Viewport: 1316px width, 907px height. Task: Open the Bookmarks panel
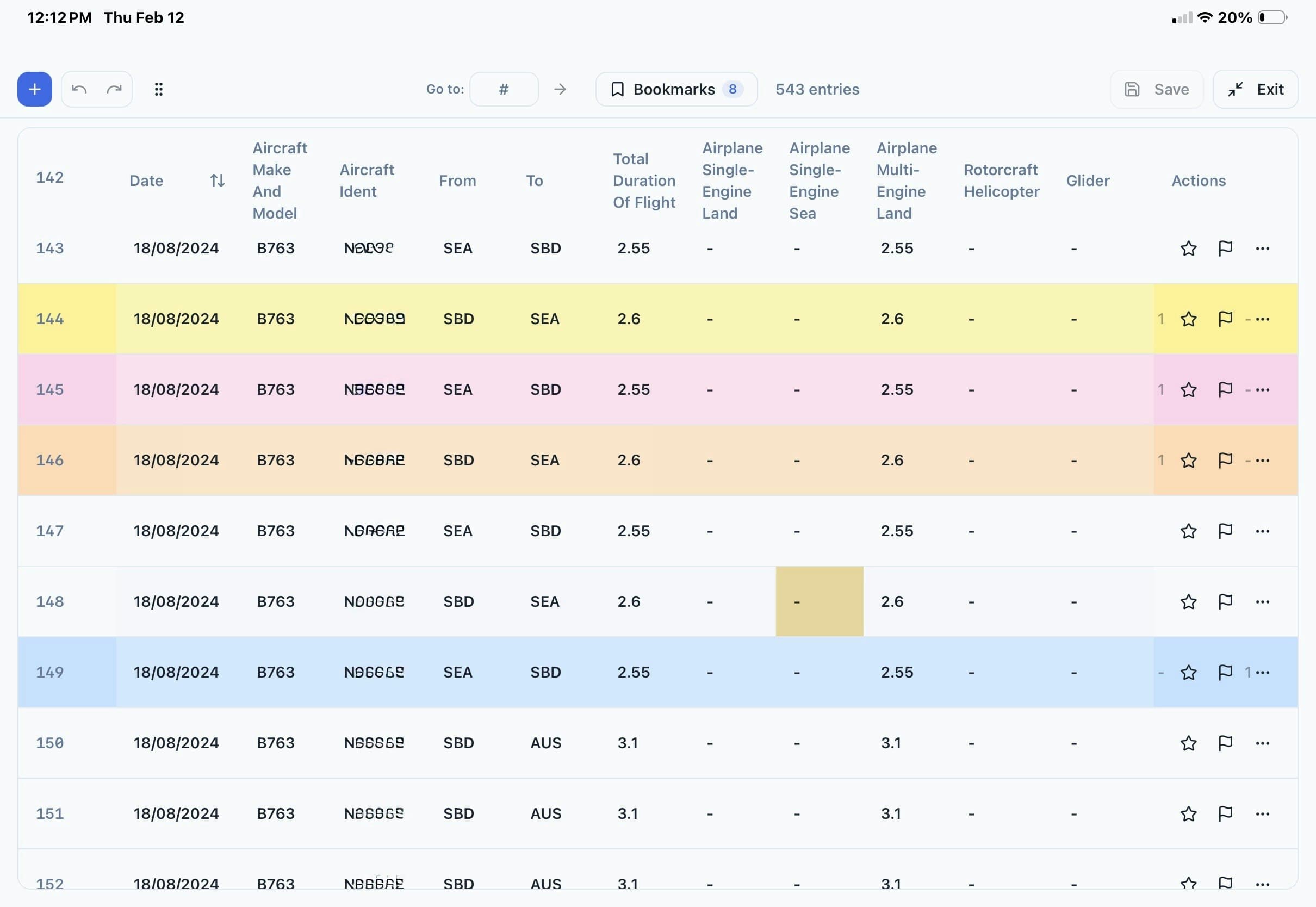tap(676, 89)
